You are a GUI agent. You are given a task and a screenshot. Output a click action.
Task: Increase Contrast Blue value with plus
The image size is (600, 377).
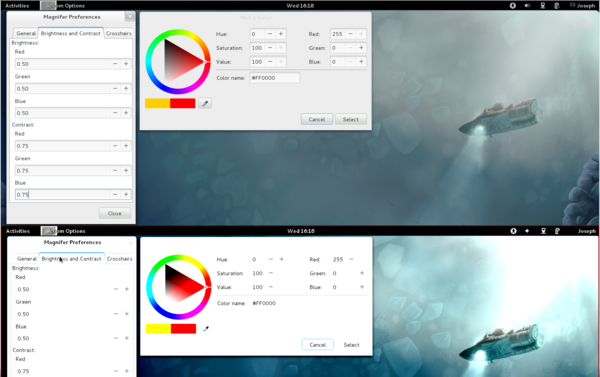(126, 194)
